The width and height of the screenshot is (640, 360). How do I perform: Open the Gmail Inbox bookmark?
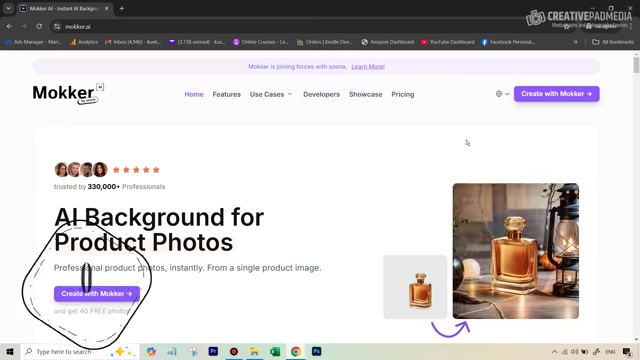click(133, 42)
